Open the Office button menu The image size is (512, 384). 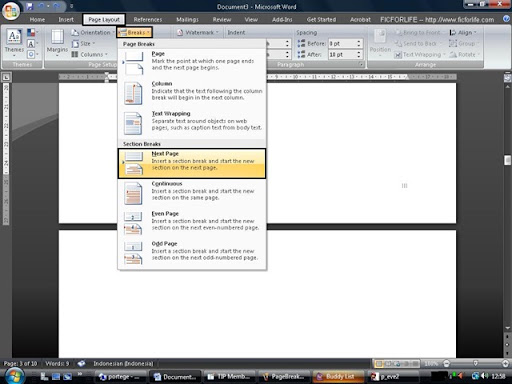pos(11,11)
